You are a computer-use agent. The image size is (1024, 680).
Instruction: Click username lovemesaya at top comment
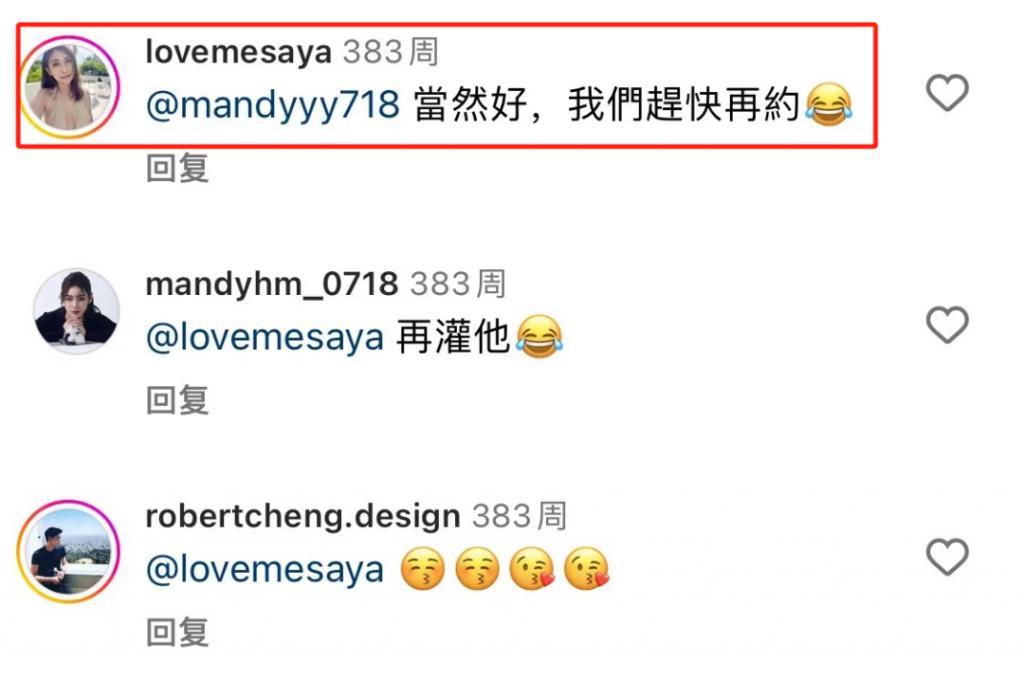(238, 52)
